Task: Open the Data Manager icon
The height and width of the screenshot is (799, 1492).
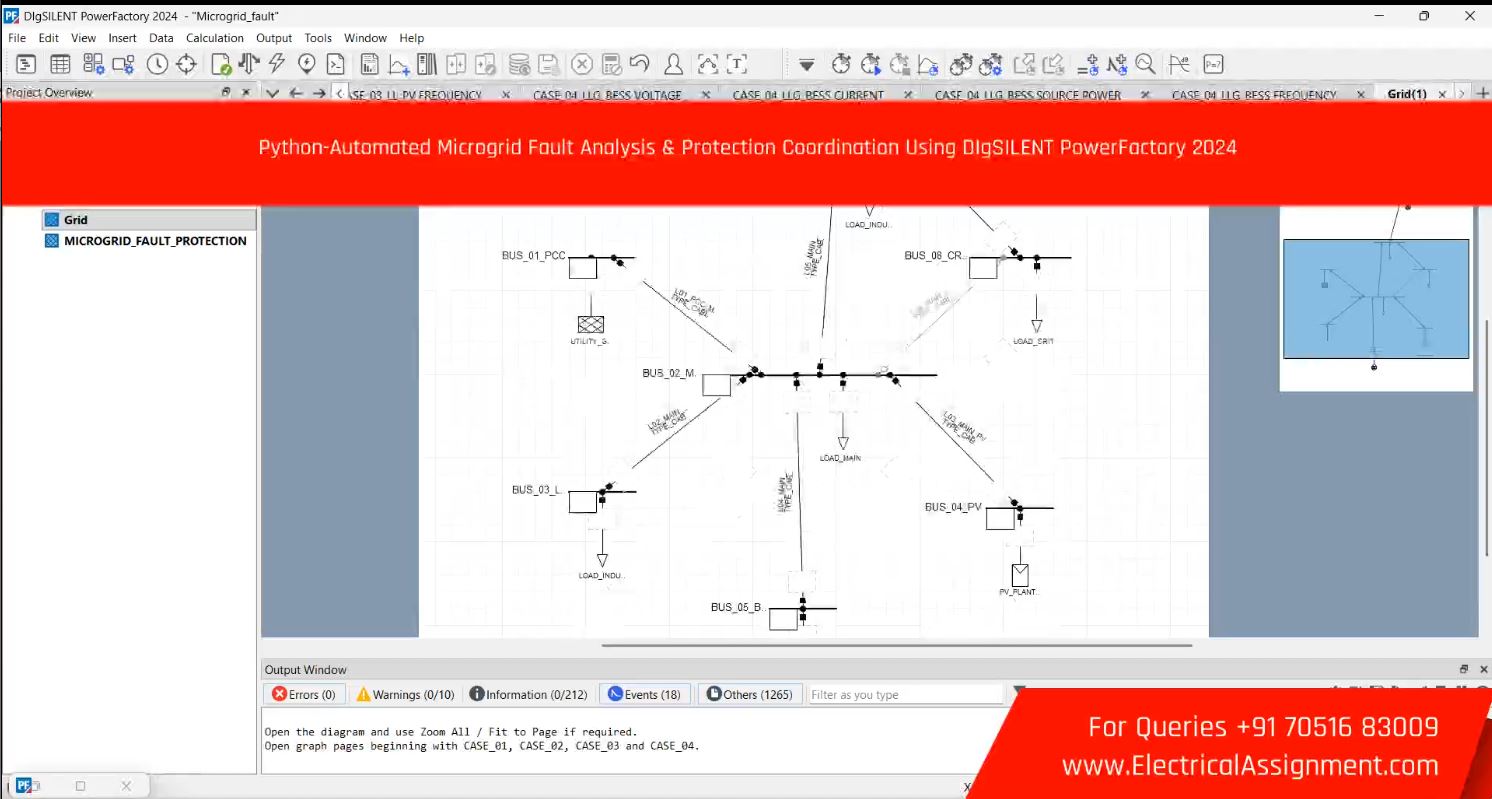Action: (x=26, y=64)
